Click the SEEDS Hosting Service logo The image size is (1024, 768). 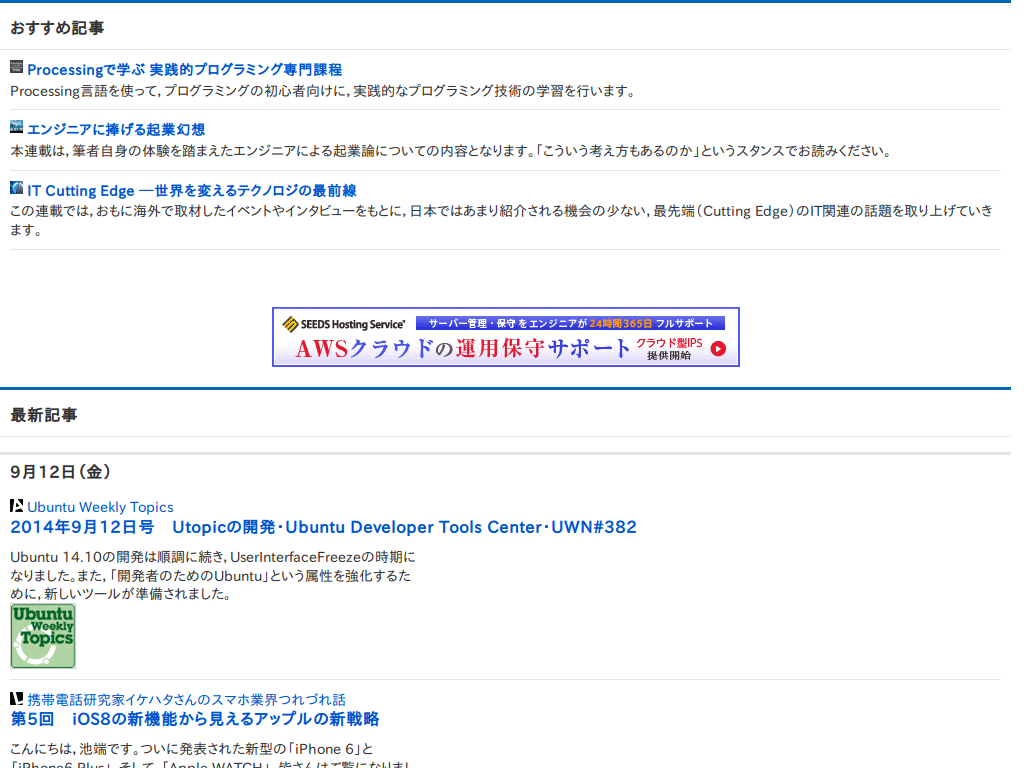(345, 322)
